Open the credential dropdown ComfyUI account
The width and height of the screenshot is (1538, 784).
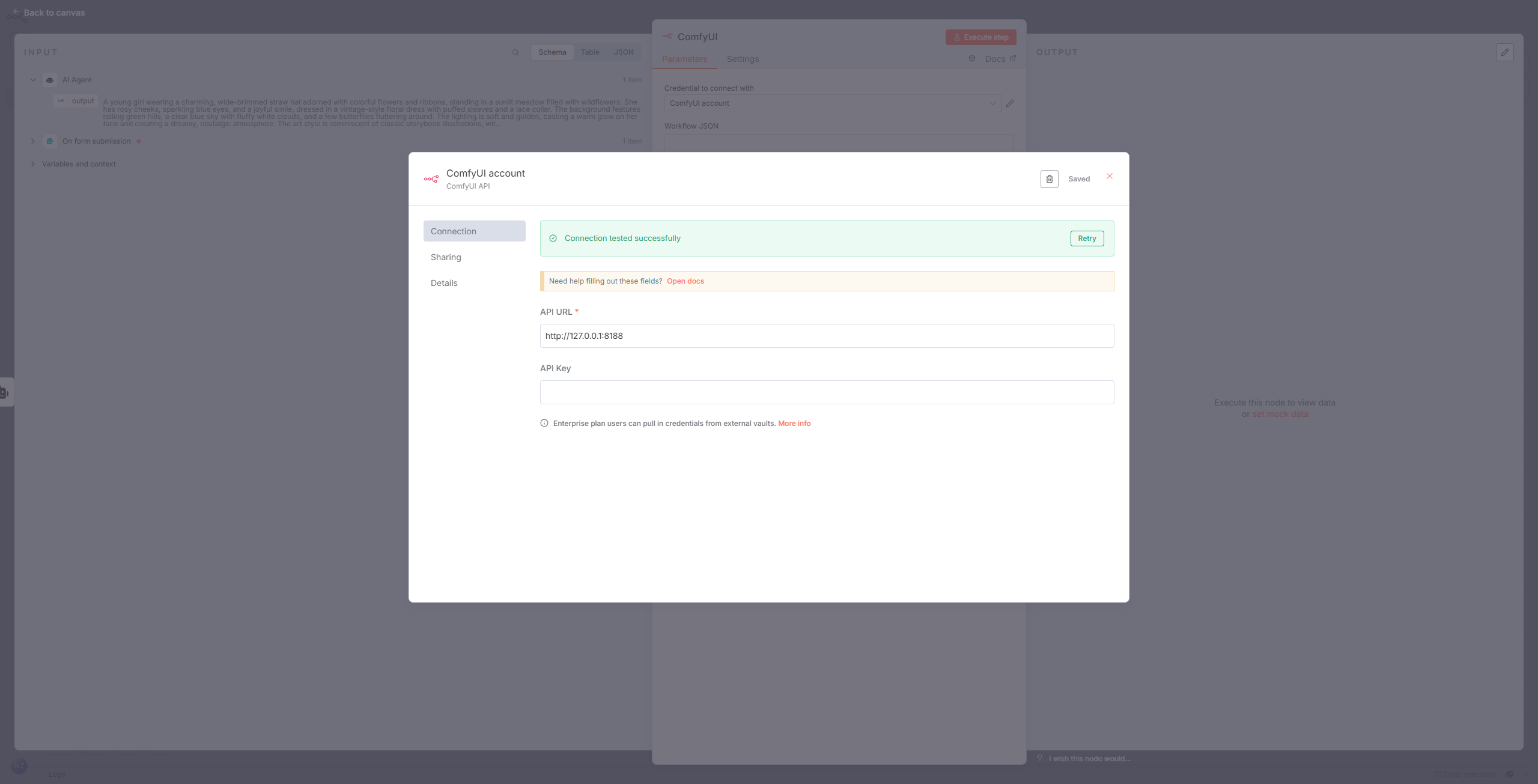(833, 103)
